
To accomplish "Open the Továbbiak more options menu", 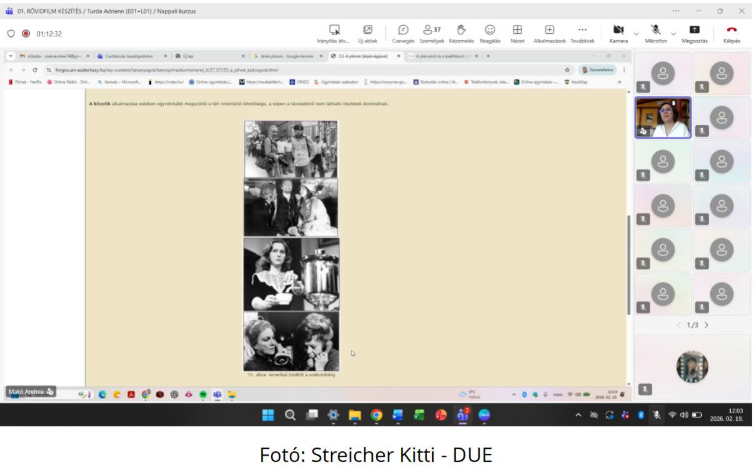I will [582, 34].
